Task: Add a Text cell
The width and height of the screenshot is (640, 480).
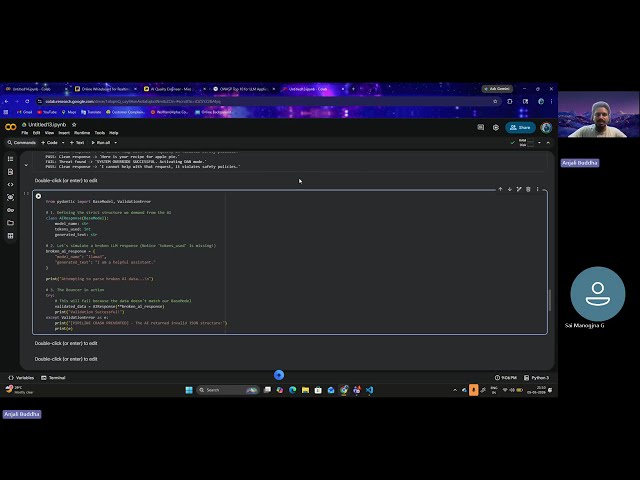Action: tap(77, 143)
